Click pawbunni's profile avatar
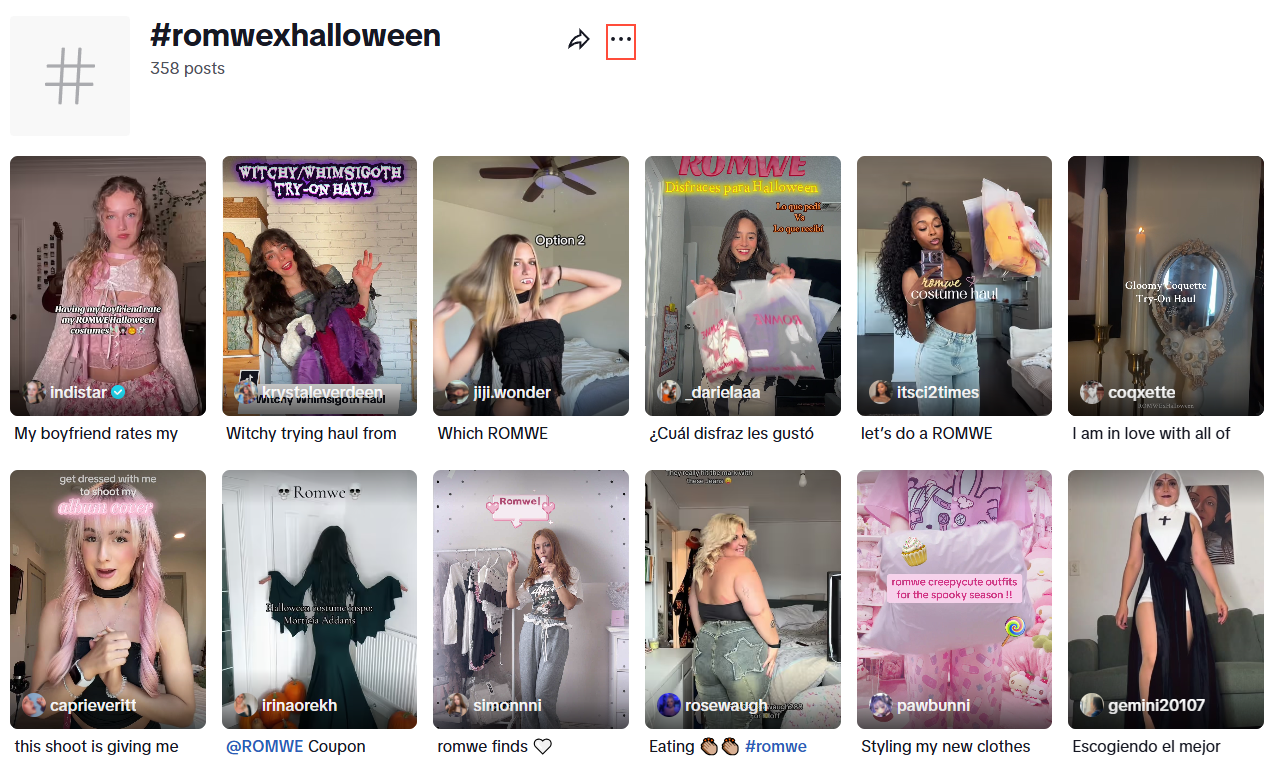Image resolution: width=1273 pixels, height=768 pixels. (881, 705)
